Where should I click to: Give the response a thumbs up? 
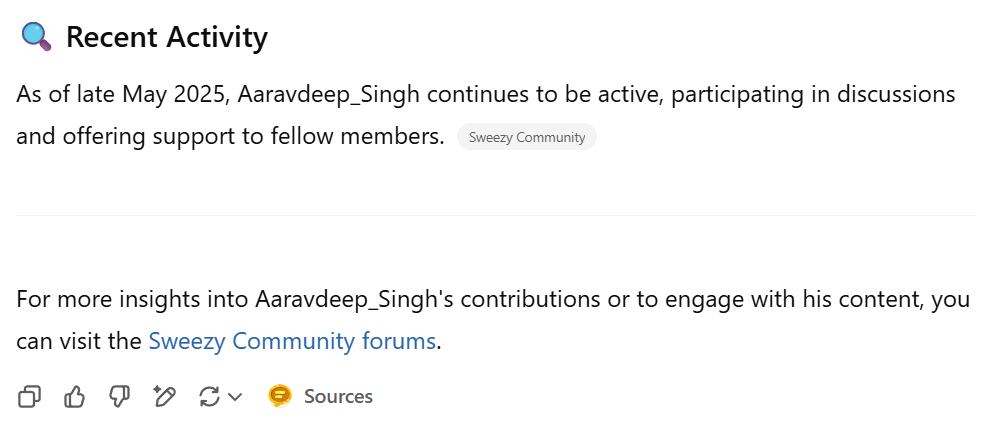75,397
